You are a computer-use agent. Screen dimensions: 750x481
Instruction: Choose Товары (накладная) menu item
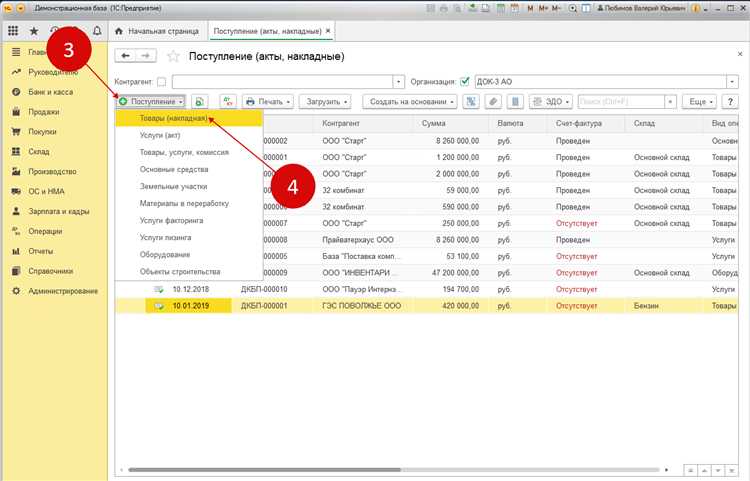[174, 118]
